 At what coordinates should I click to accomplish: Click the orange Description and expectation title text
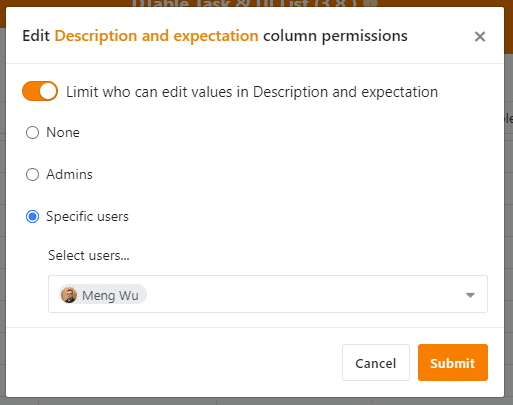coord(156,36)
